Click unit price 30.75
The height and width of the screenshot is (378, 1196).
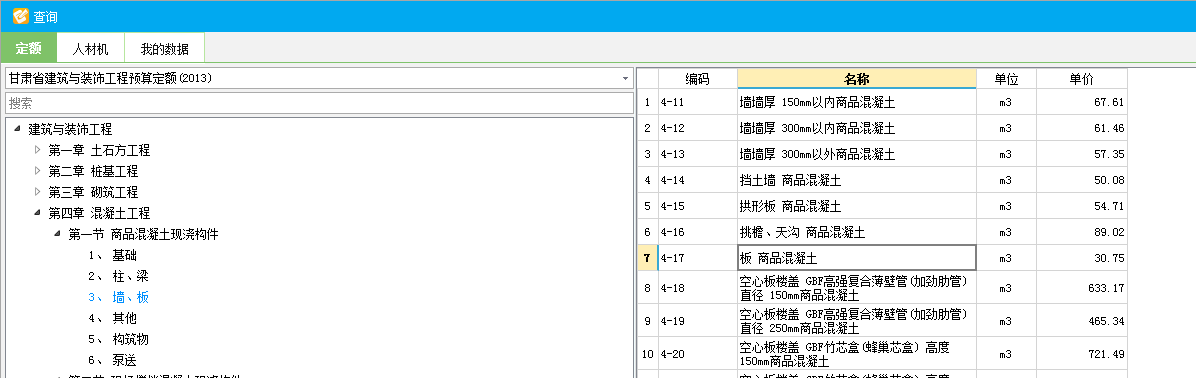pos(1081,258)
